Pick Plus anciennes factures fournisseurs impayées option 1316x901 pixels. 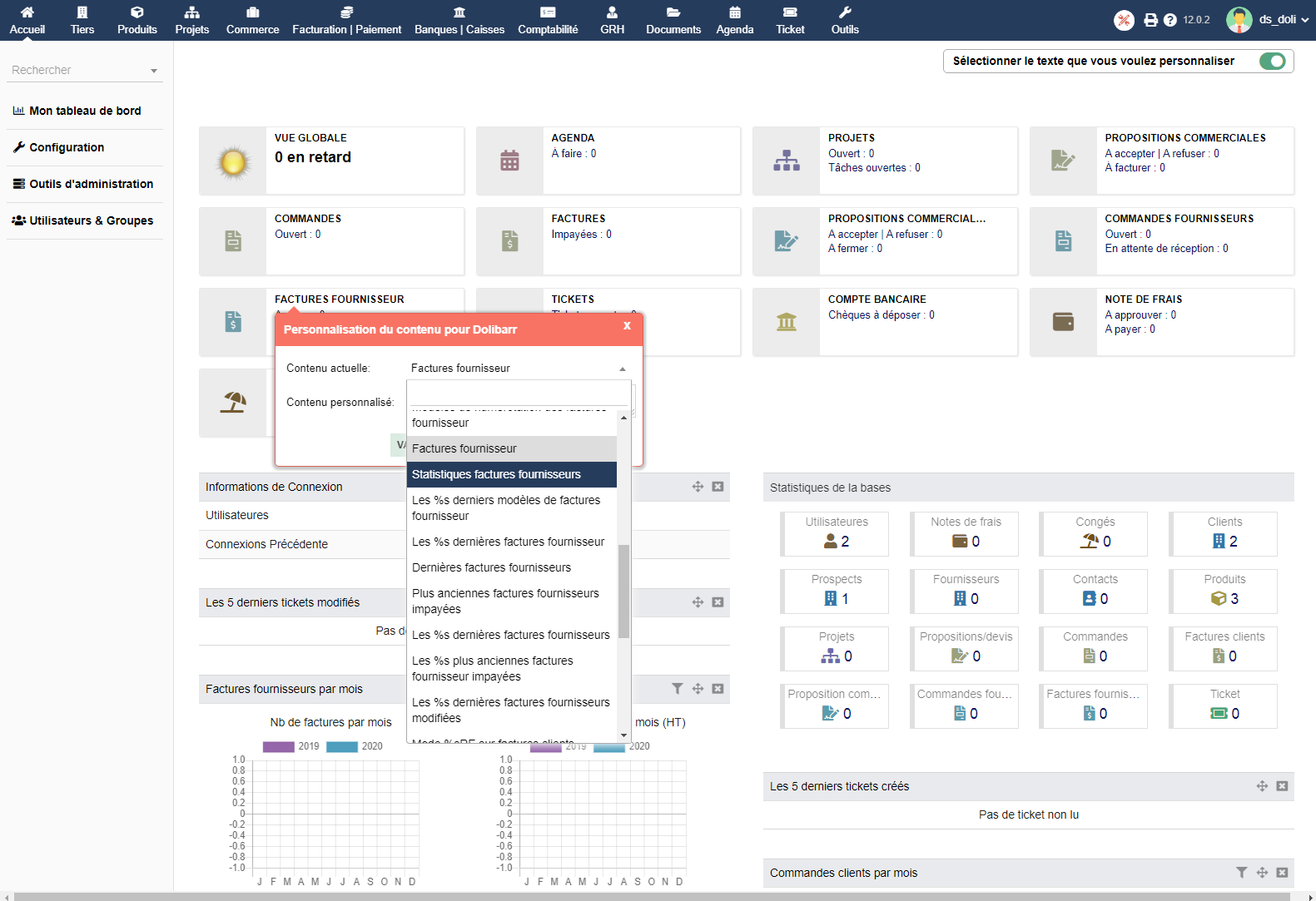point(512,601)
